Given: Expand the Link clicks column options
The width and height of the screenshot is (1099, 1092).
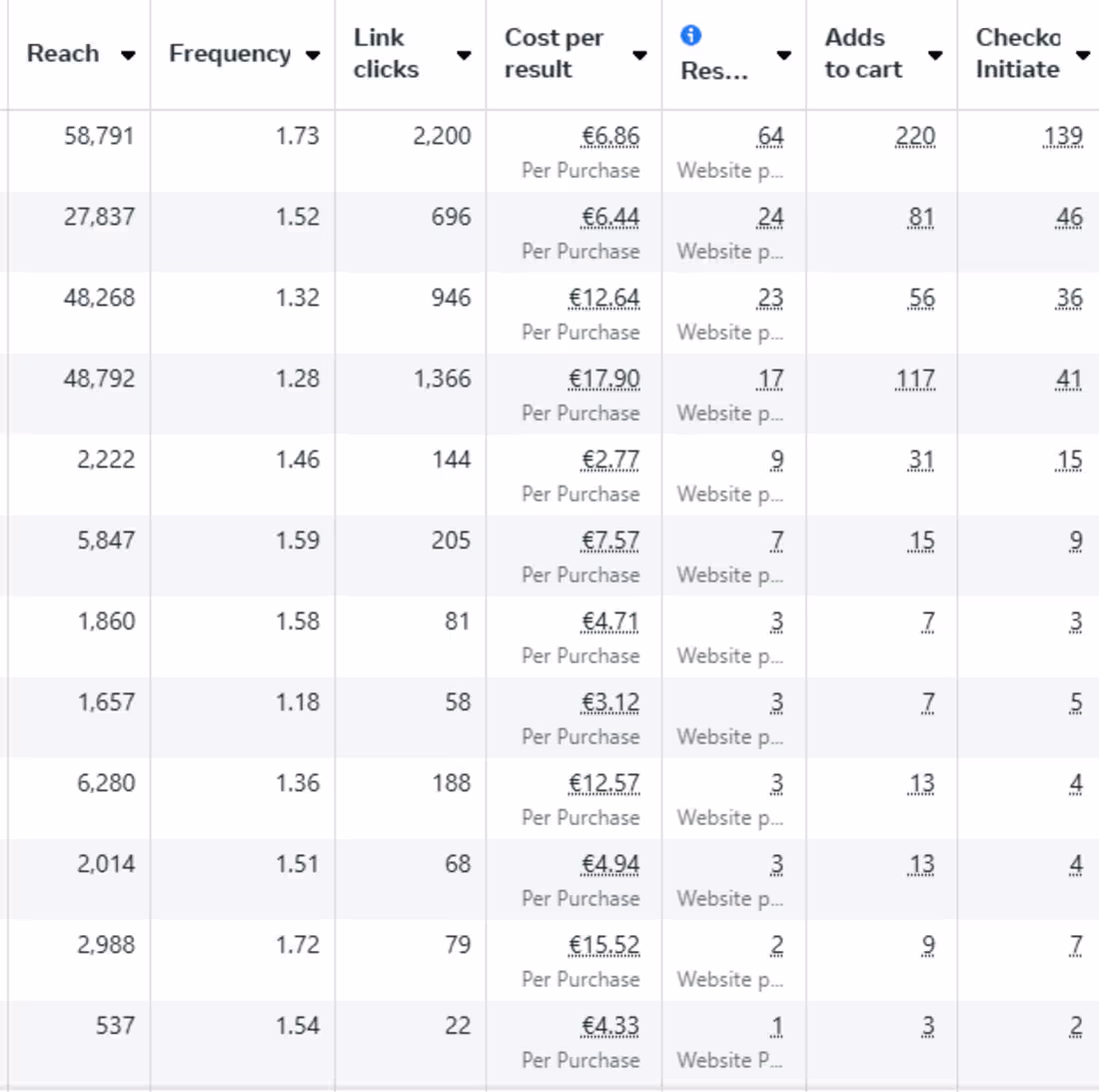Looking at the screenshot, I should point(464,57).
